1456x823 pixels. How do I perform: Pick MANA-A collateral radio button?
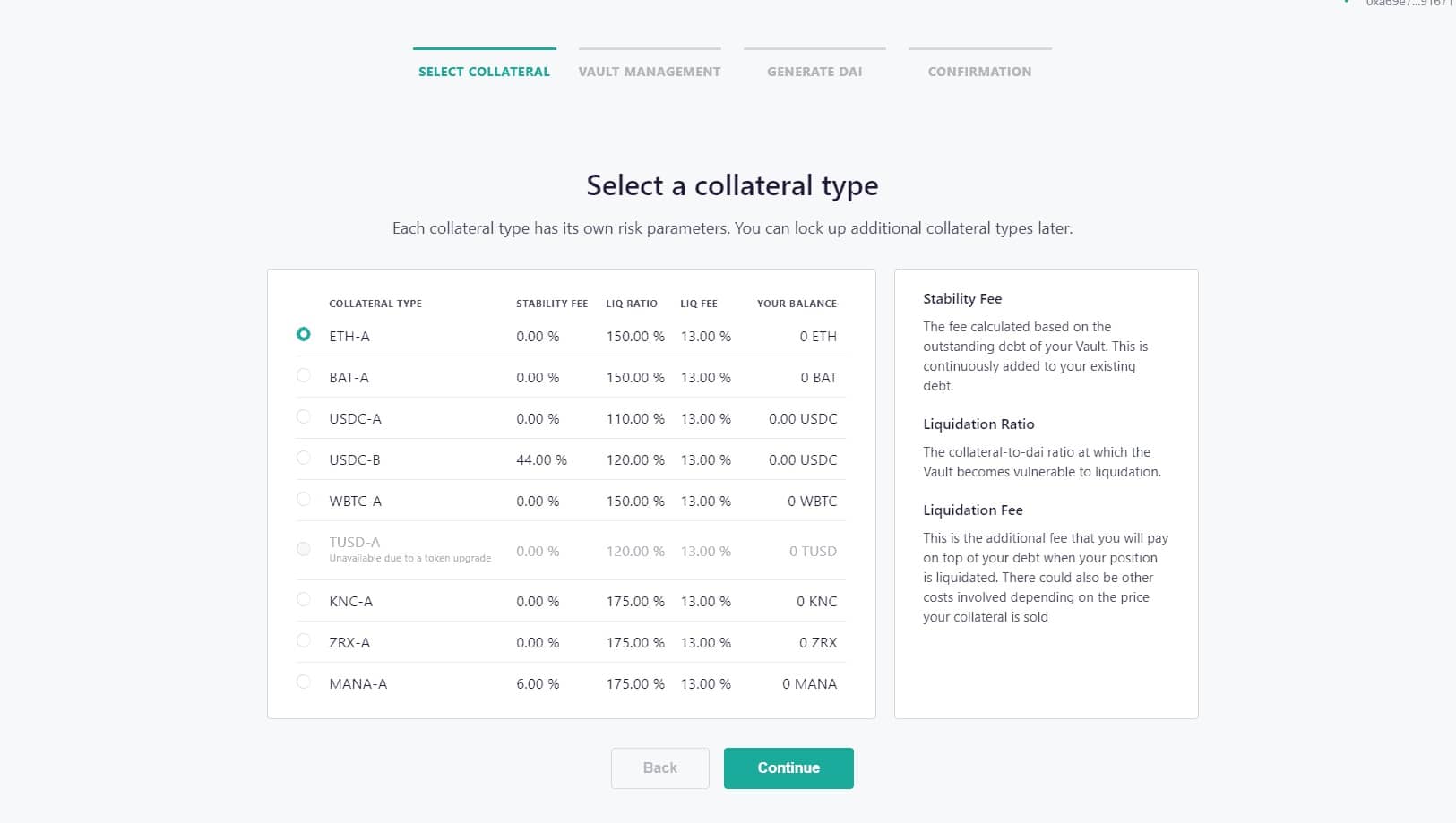click(304, 682)
